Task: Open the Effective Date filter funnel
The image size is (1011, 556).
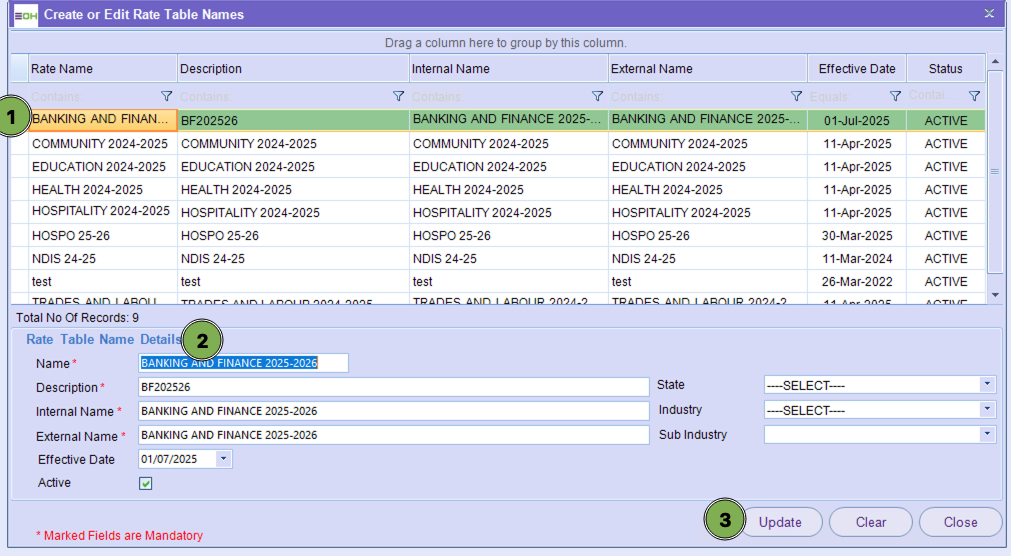Action: tap(896, 97)
